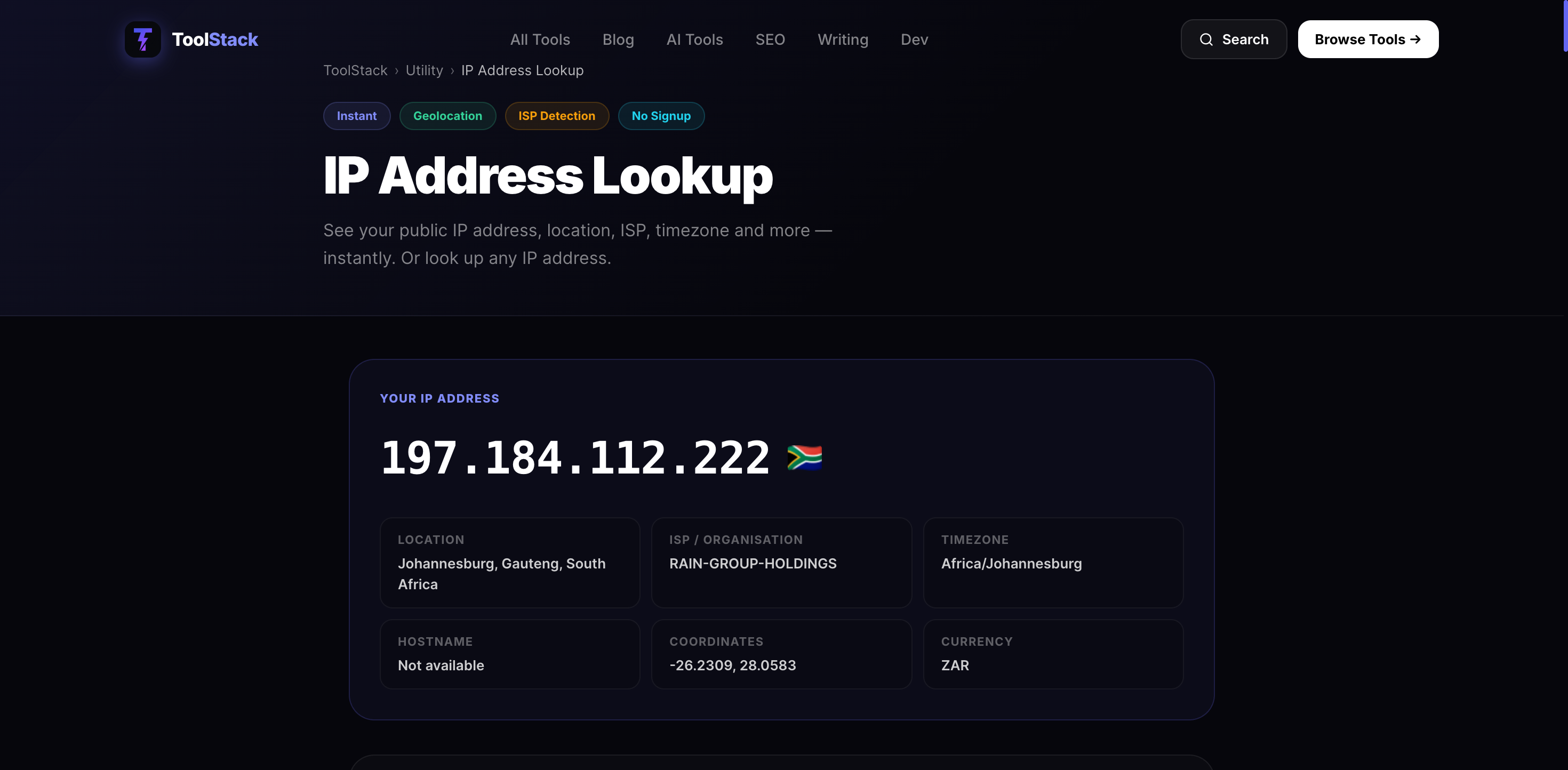Click the South Africa flag emoji
1568x770 pixels.
click(x=804, y=458)
